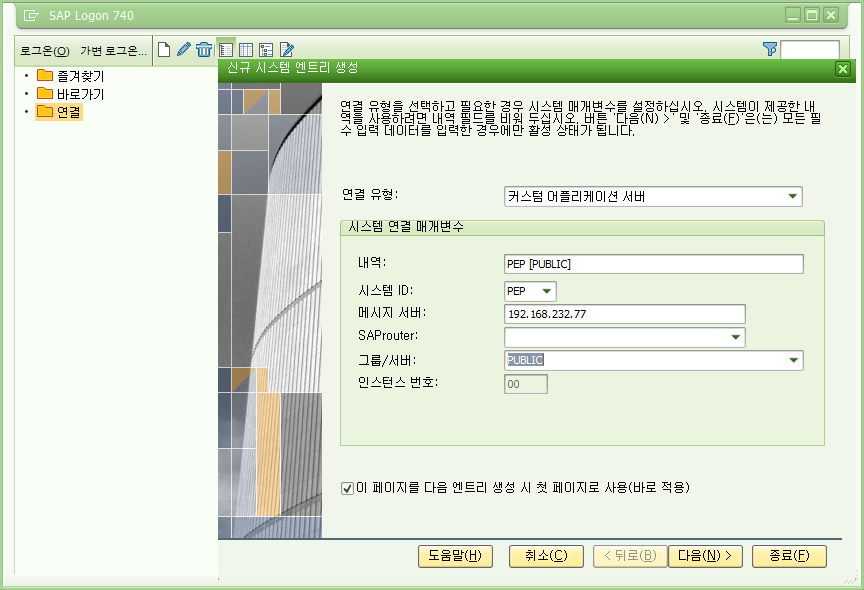The height and width of the screenshot is (590, 864).
Task: Close the 신규 시스템 엔트리 생성 dialog
Action: point(842,69)
